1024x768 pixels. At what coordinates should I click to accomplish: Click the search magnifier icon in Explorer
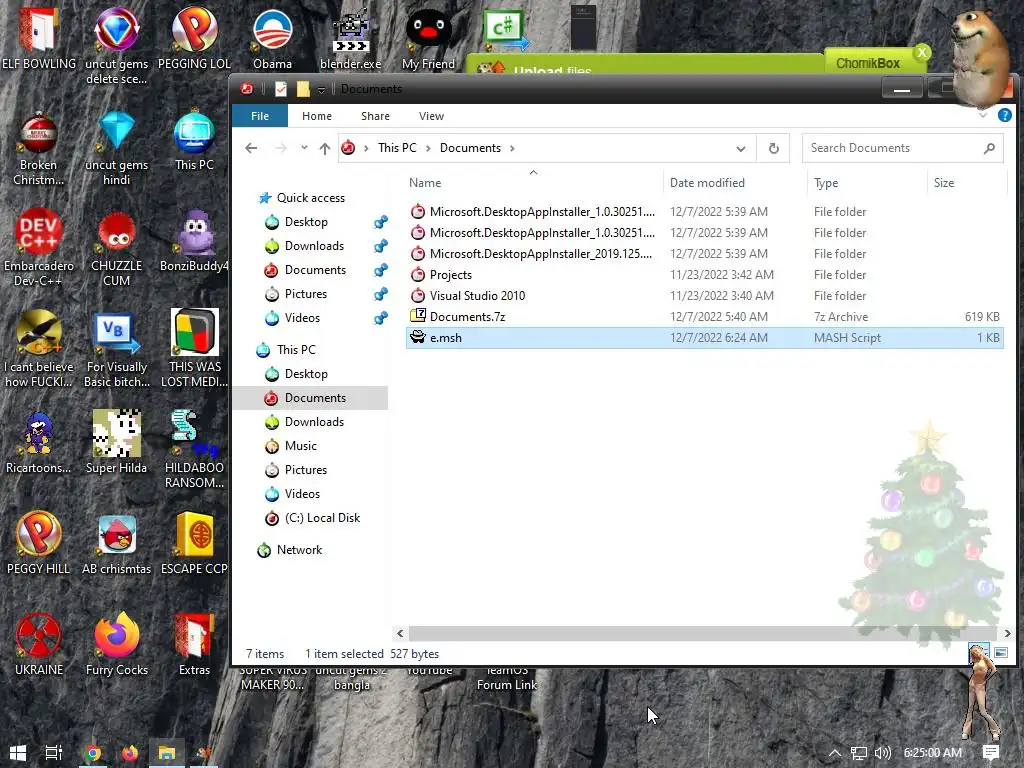coord(989,148)
